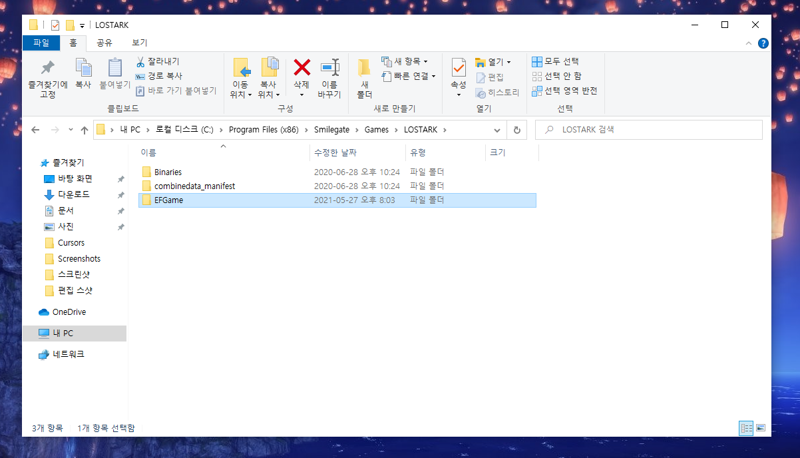800x458 pixels.
Task: Open OneDrive in navigation pane
Action: pyautogui.click(x=69, y=312)
